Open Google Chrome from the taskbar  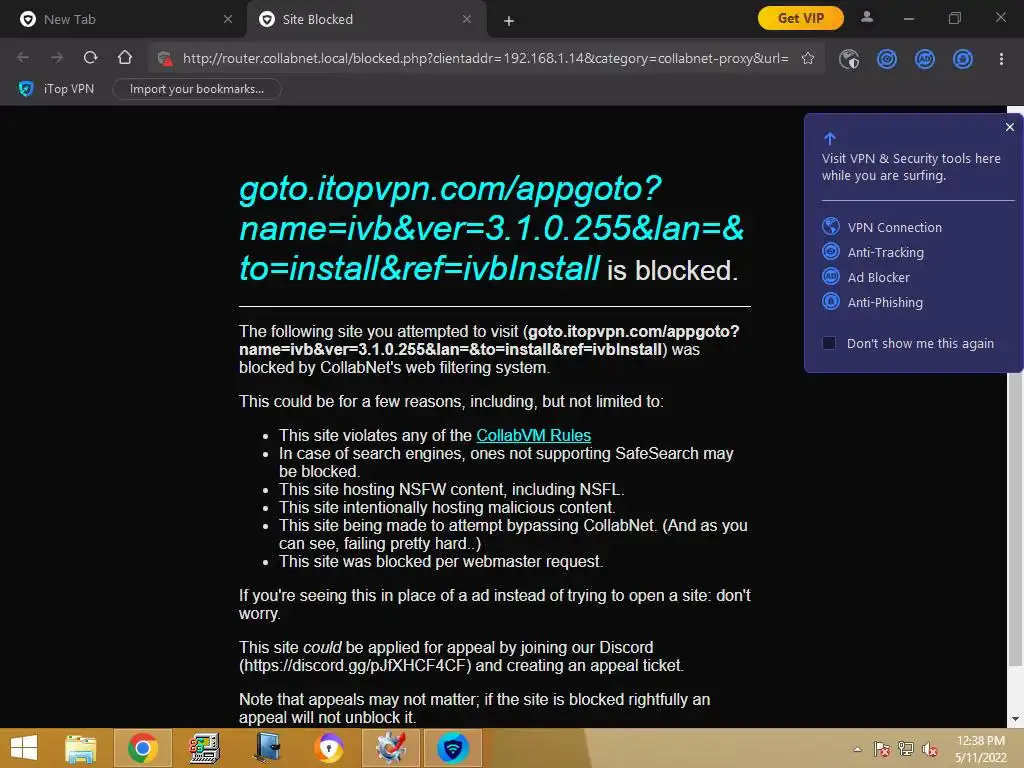[142, 748]
